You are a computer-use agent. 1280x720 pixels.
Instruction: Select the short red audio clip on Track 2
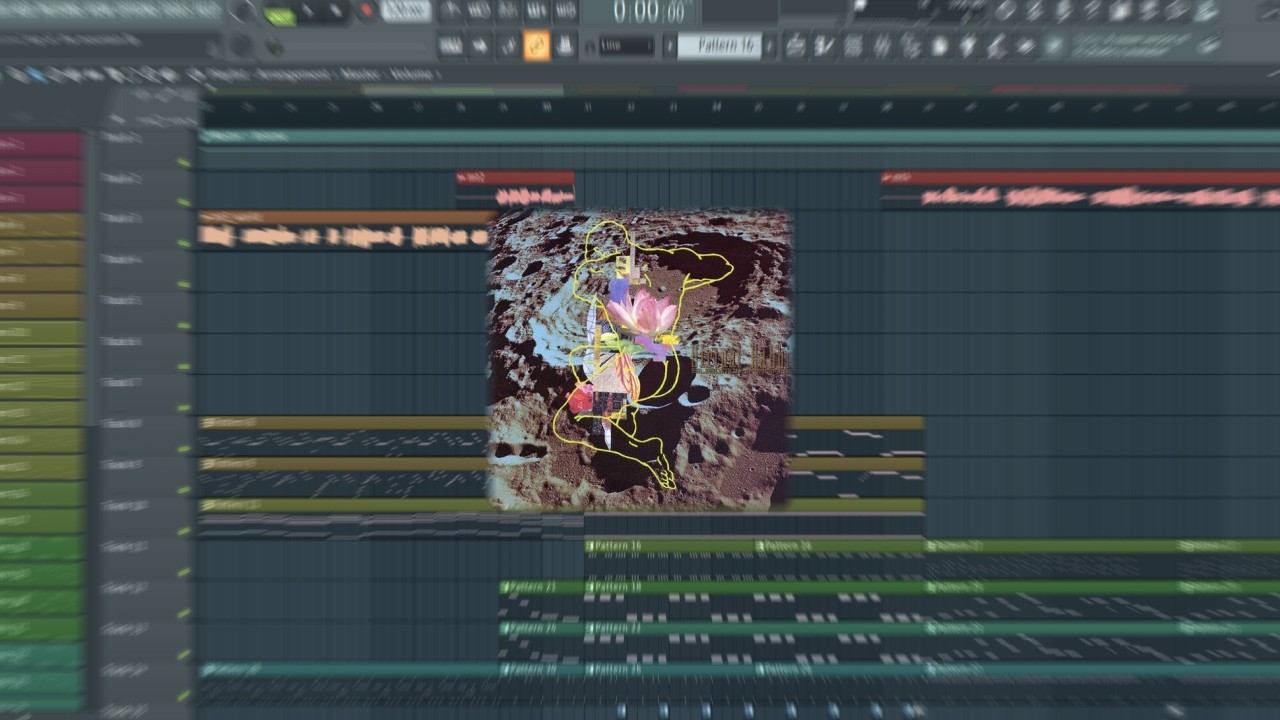coord(515,190)
